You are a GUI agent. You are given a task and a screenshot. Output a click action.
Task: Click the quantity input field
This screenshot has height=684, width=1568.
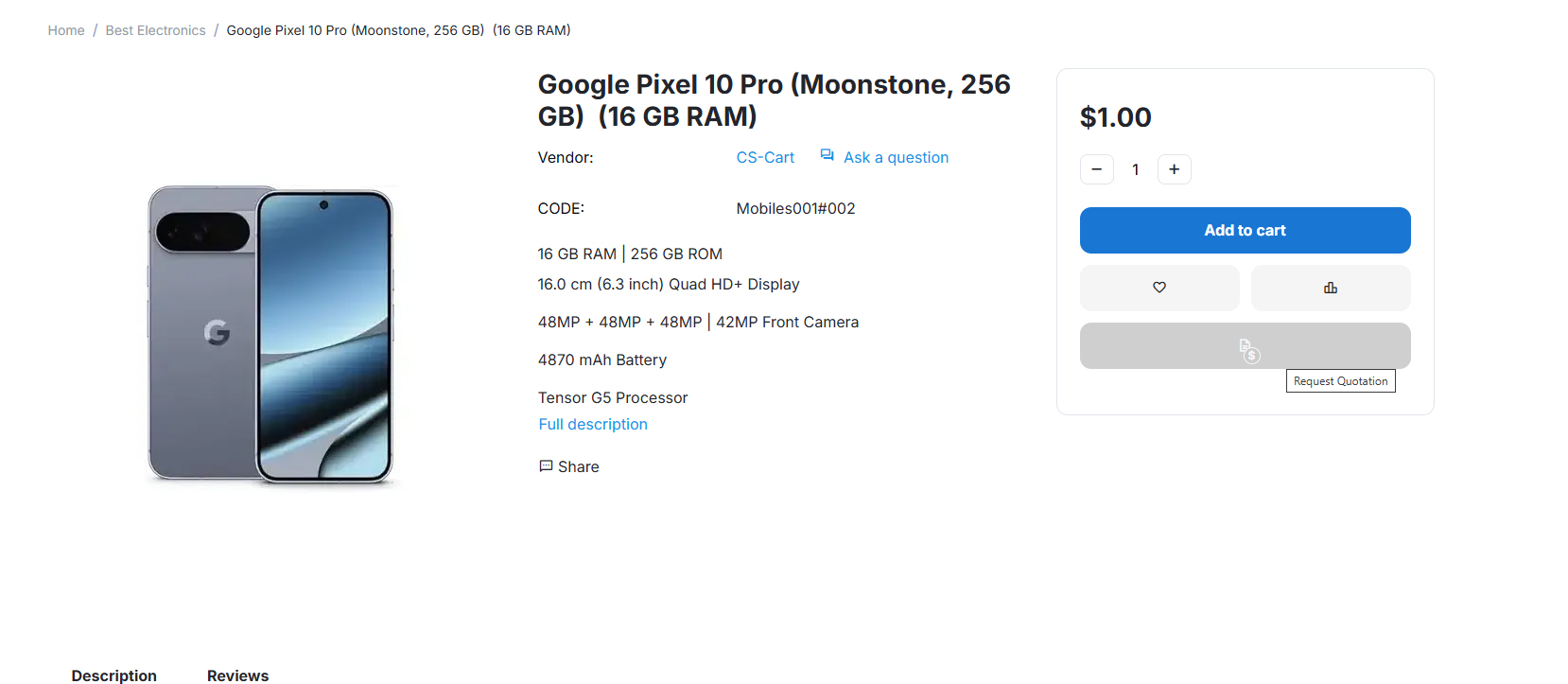point(1136,169)
